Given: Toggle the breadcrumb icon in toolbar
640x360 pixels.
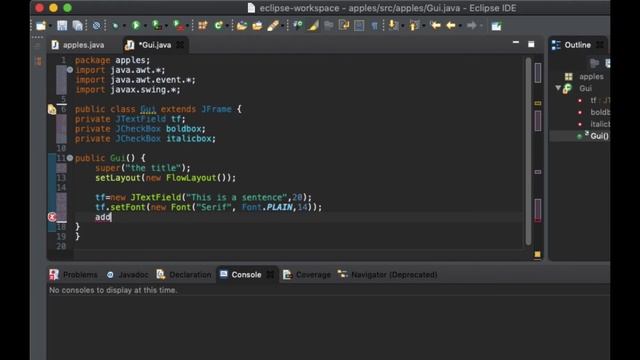Looking at the screenshot, I should pos(298,26).
